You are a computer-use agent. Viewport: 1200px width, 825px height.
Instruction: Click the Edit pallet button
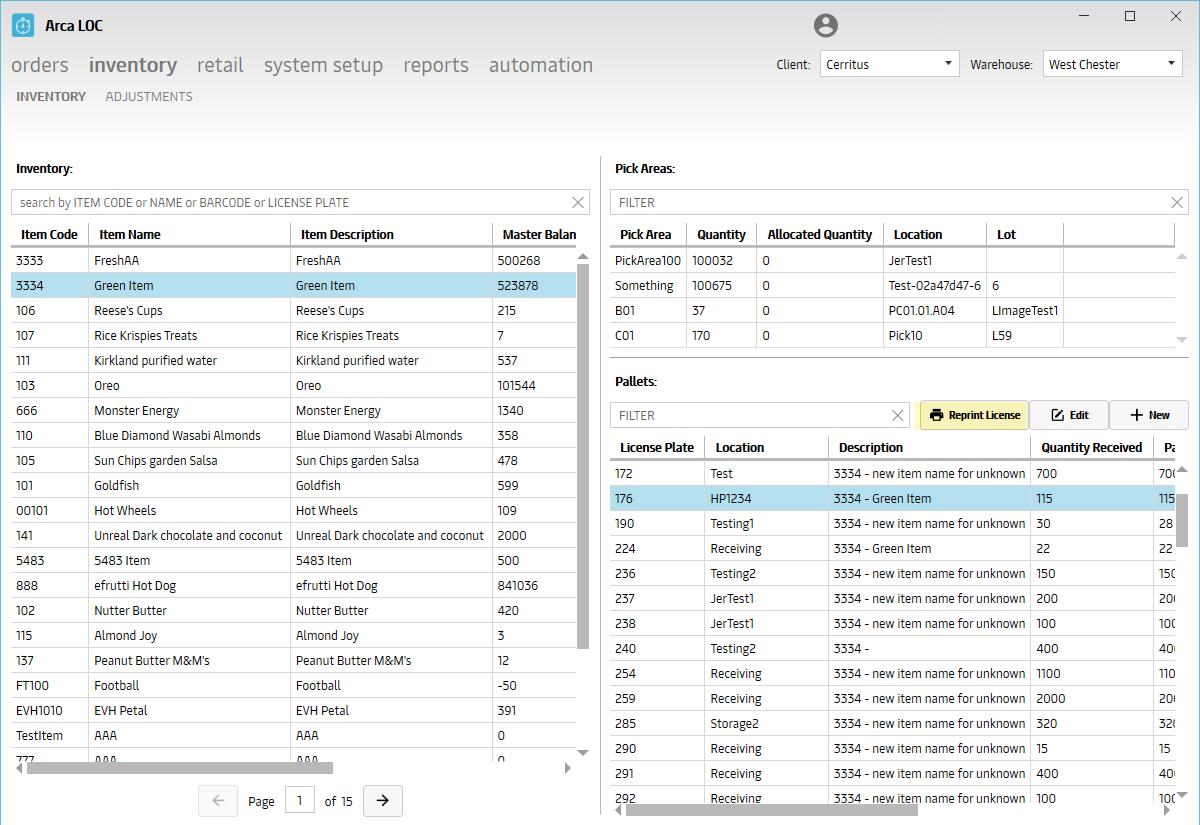tap(1069, 415)
